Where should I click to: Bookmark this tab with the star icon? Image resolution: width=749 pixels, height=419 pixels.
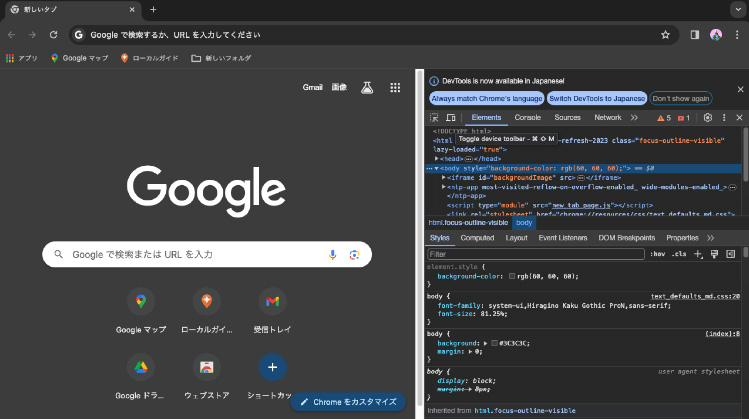665,35
